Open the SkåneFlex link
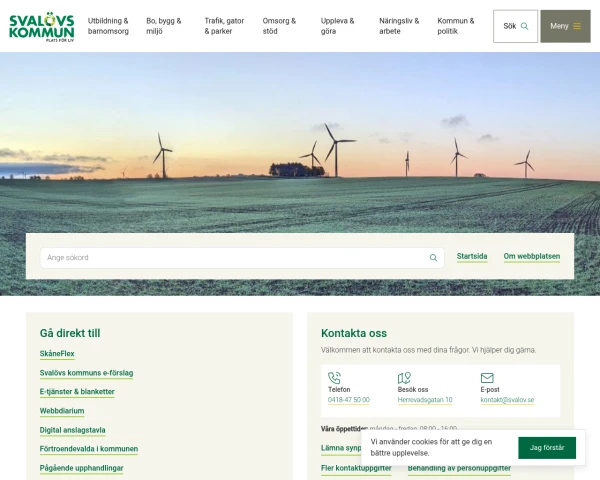This screenshot has width=600, height=480. pyautogui.click(x=57, y=354)
